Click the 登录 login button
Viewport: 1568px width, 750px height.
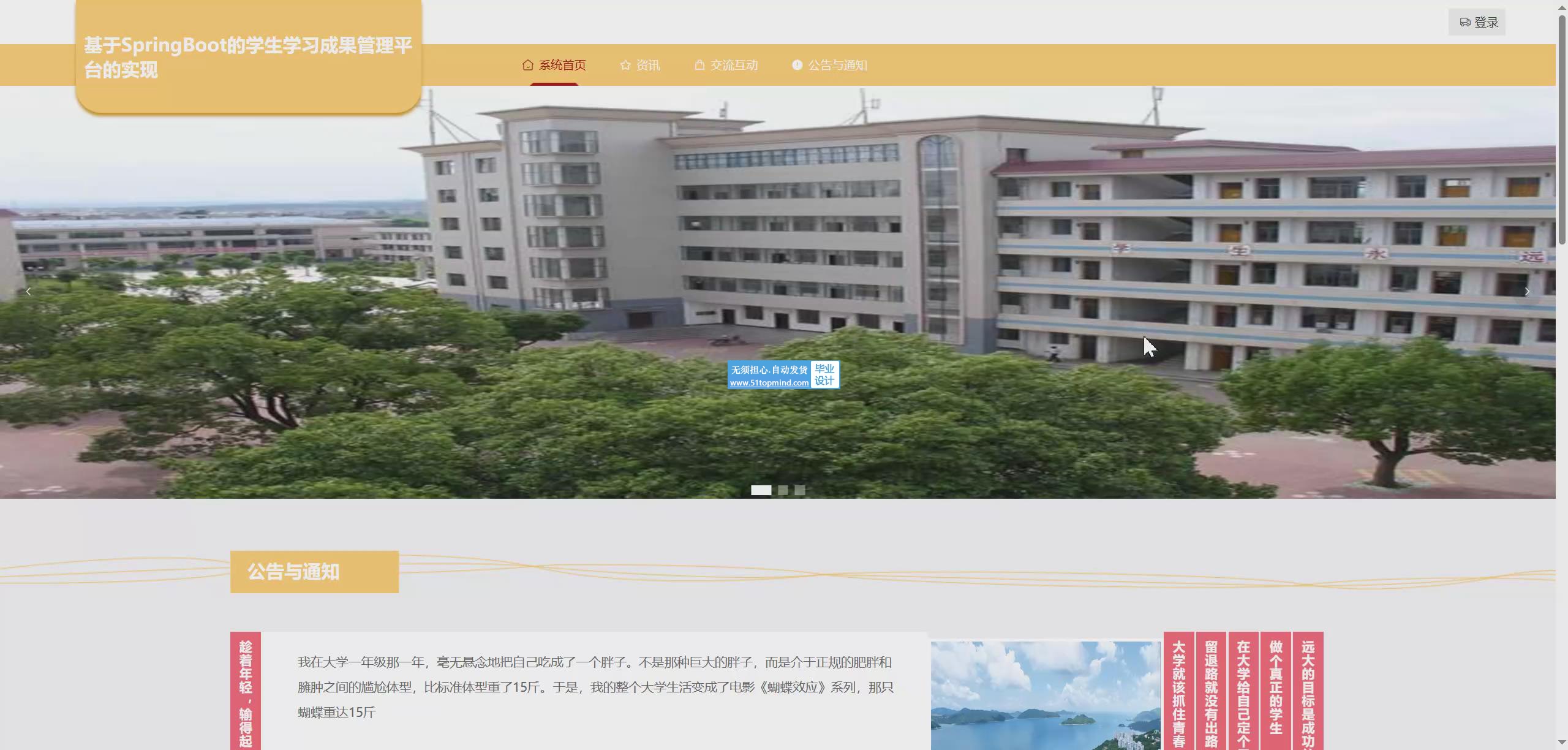point(1477,23)
